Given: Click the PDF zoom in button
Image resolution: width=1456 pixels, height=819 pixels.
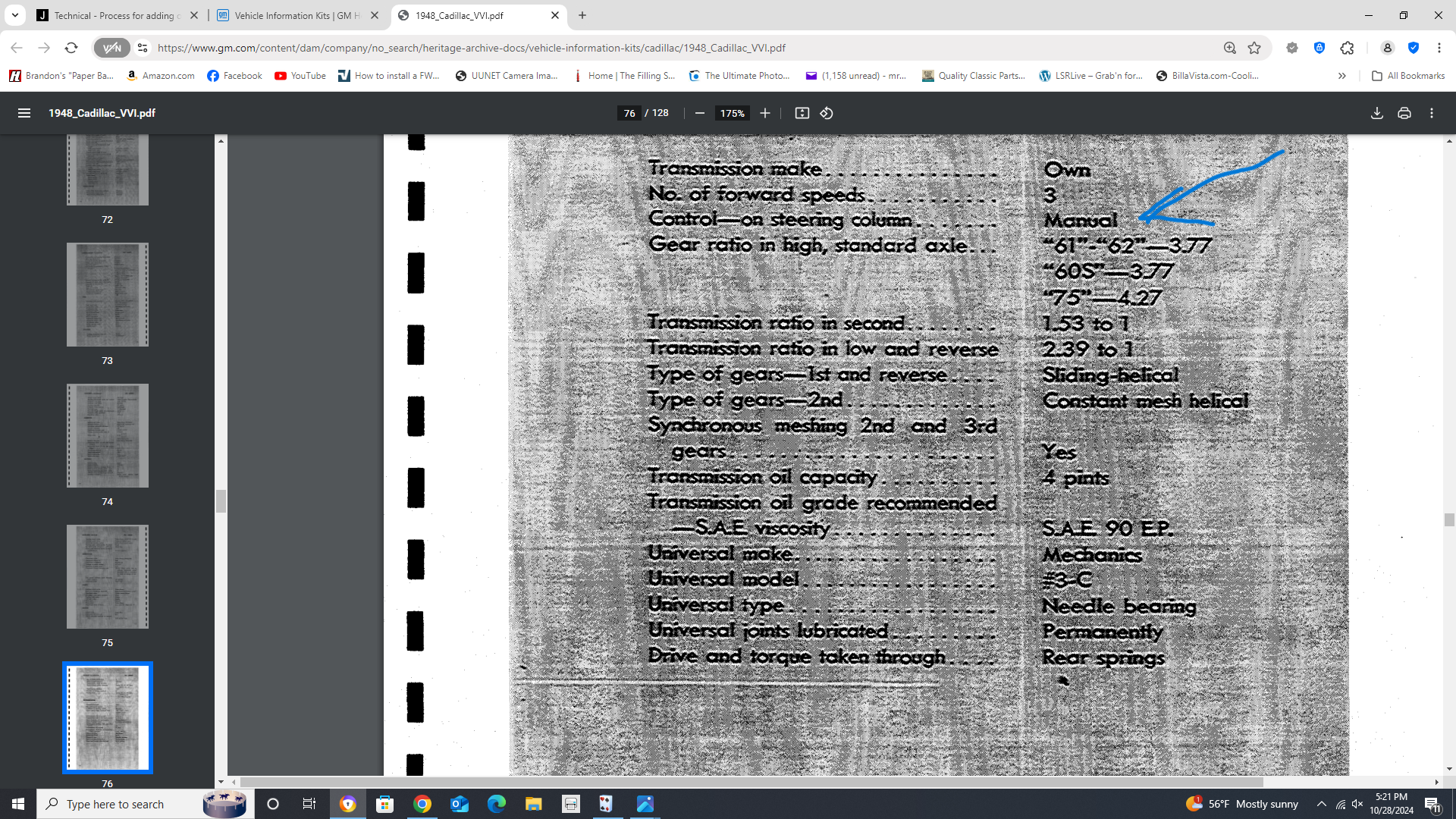Looking at the screenshot, I should click(x=765, y=113).
